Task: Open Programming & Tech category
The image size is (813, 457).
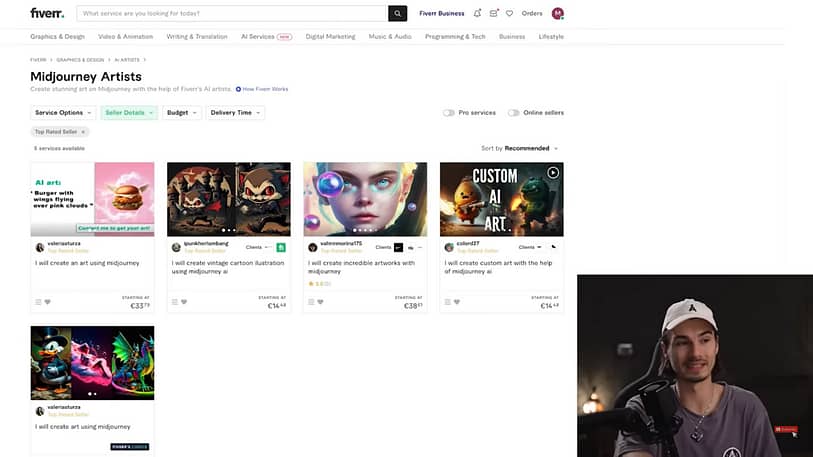Action: (455, 37)
